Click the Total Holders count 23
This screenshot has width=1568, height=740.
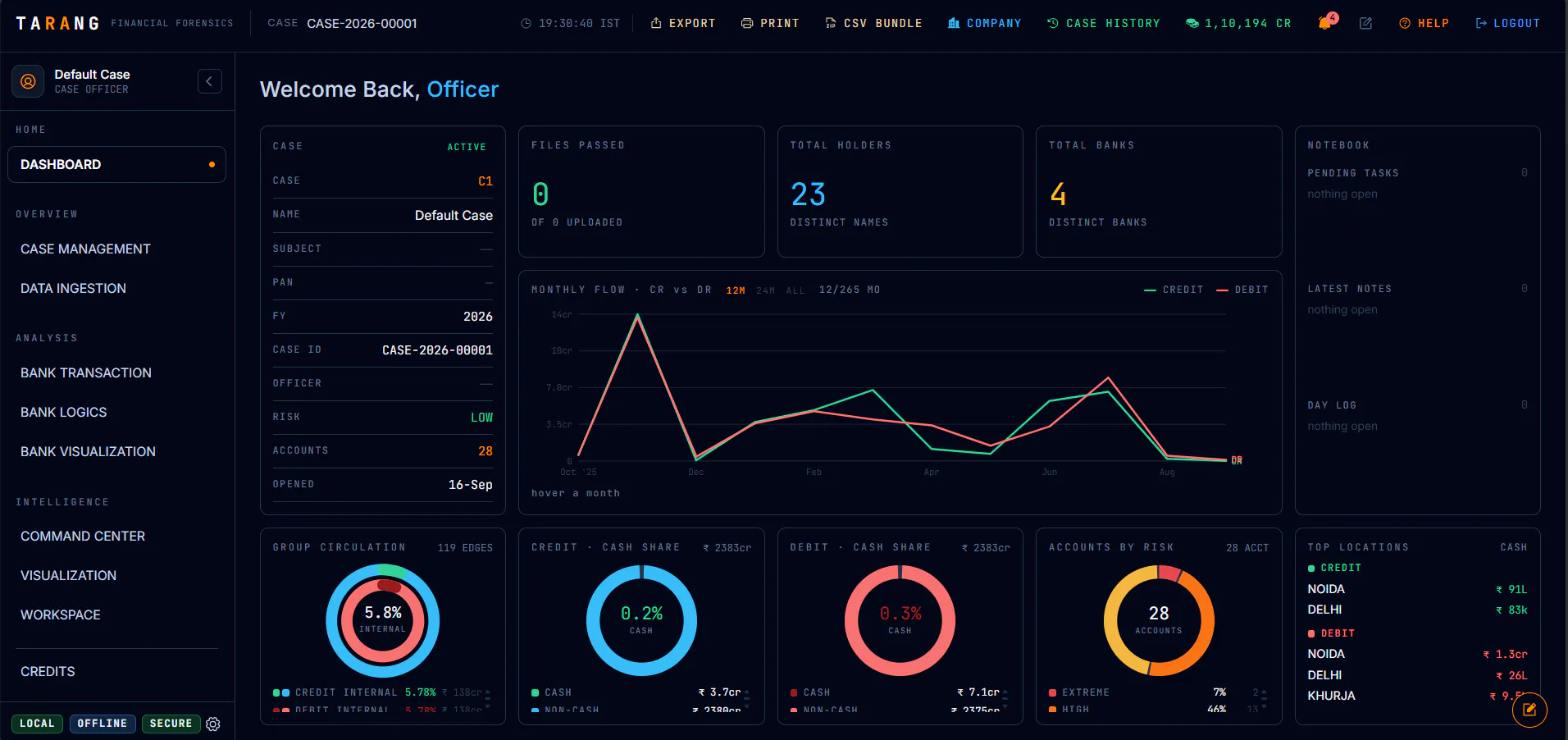pos(808,194)
